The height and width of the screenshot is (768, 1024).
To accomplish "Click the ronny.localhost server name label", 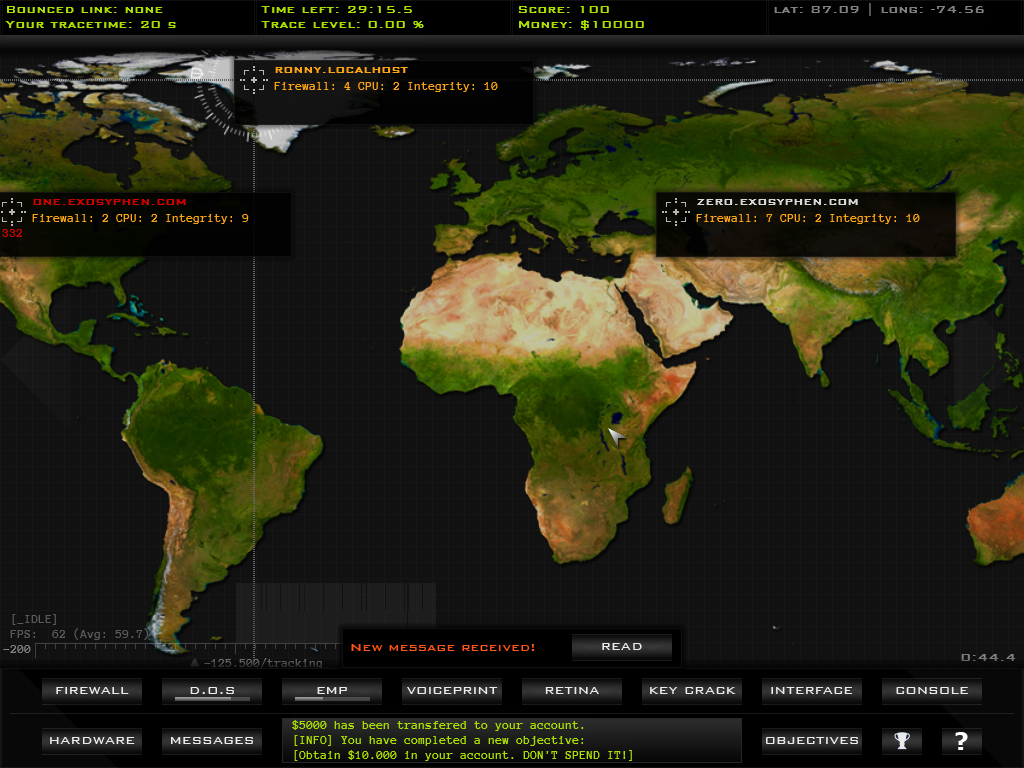I will (341, 71).
